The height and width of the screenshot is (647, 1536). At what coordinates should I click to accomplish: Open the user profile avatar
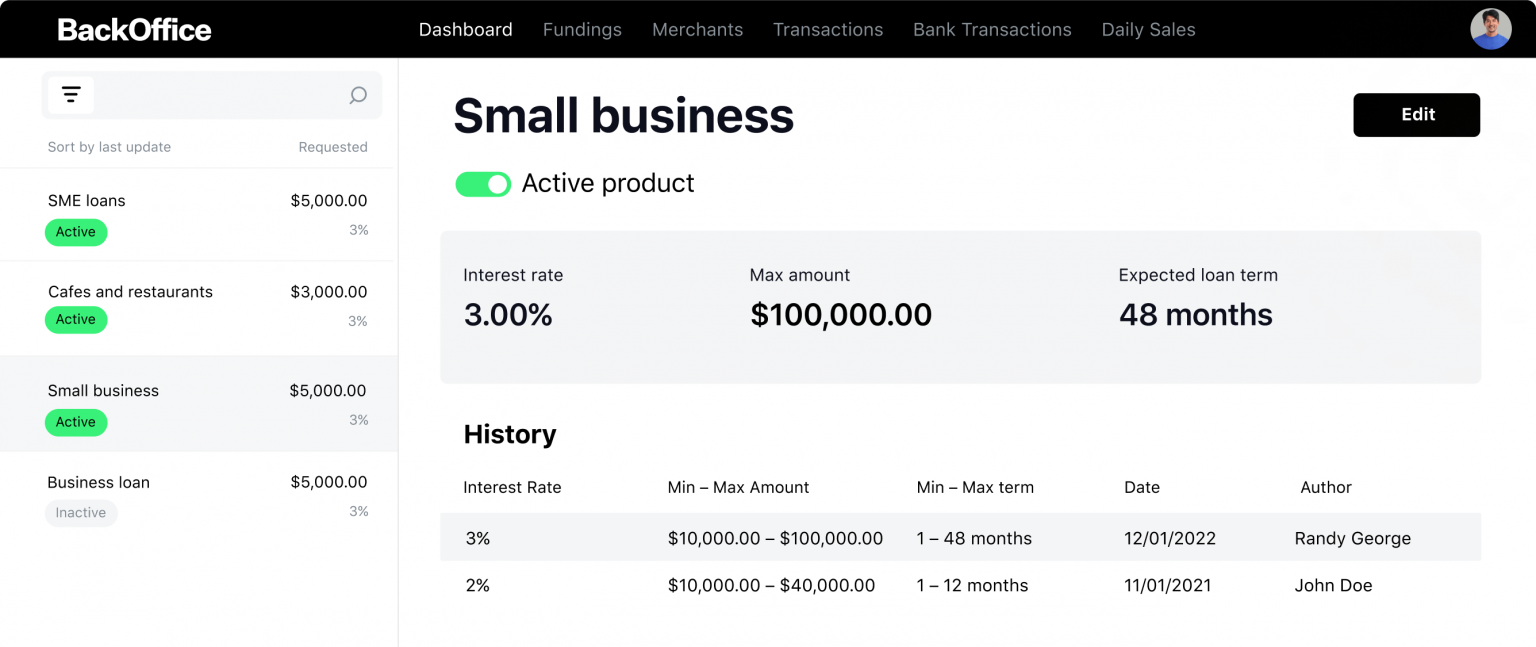pyautogui.click(x=1490, y=28)
